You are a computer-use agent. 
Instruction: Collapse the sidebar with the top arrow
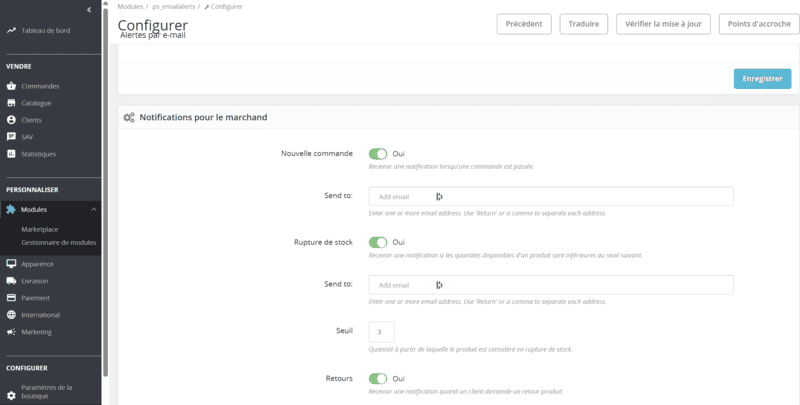[88, 9]
